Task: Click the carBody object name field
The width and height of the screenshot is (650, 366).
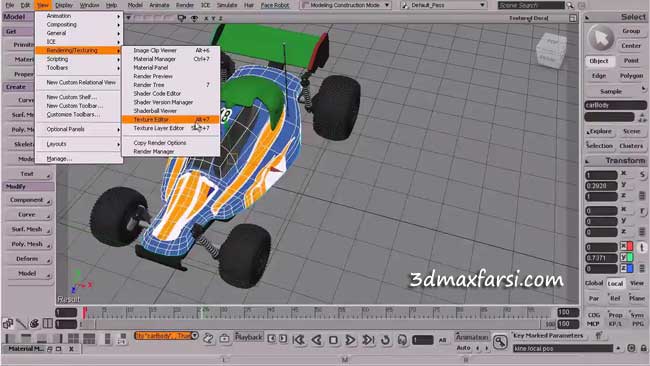Action: tap(616, 105)
